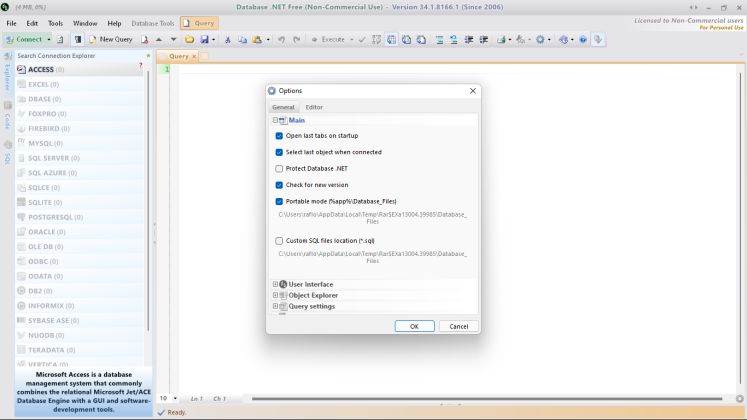Click OK in the Options dialog
747x420 pixels.
414,326
